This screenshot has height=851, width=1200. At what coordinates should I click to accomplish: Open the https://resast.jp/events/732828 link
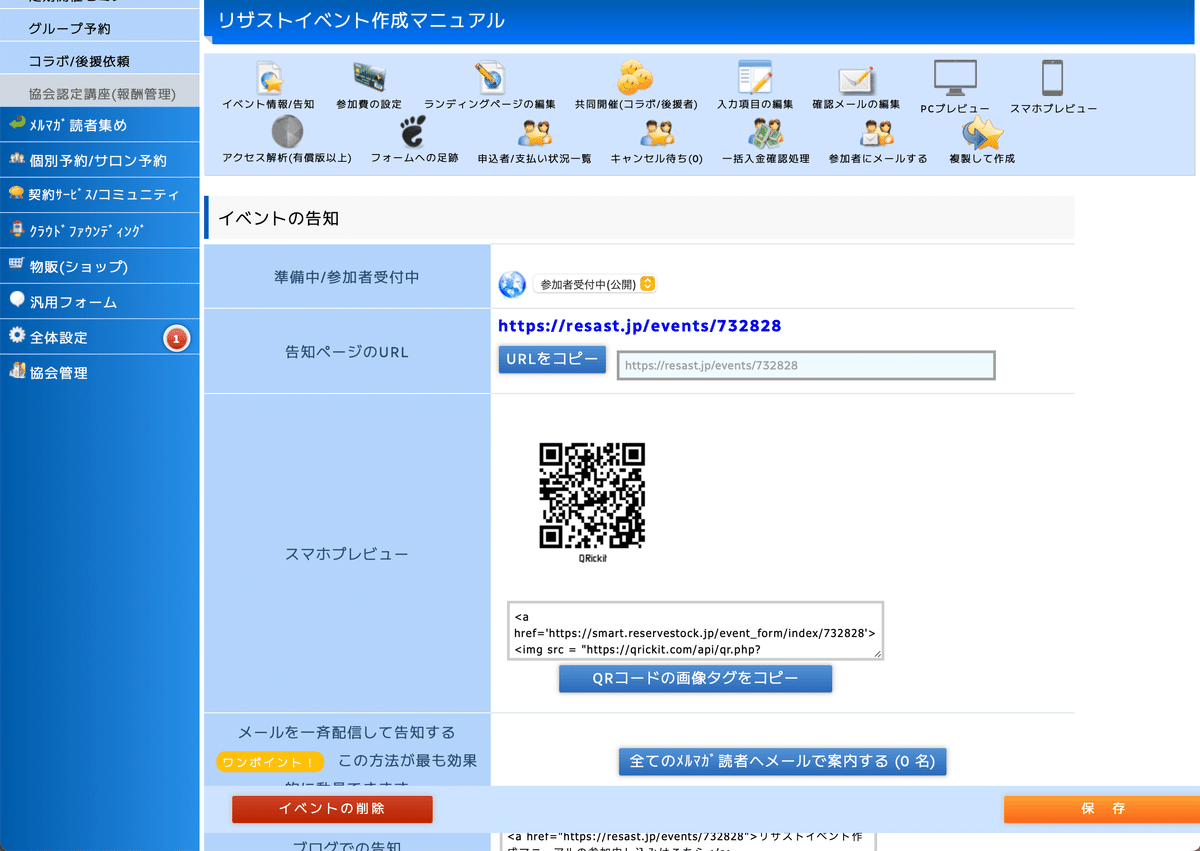point(640,326)
